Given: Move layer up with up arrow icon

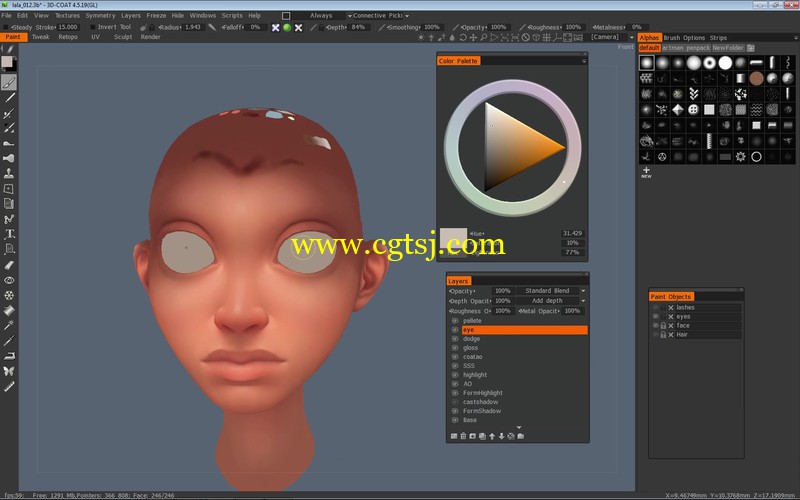Looking at the screenshot, I should (x=492, y=436).
